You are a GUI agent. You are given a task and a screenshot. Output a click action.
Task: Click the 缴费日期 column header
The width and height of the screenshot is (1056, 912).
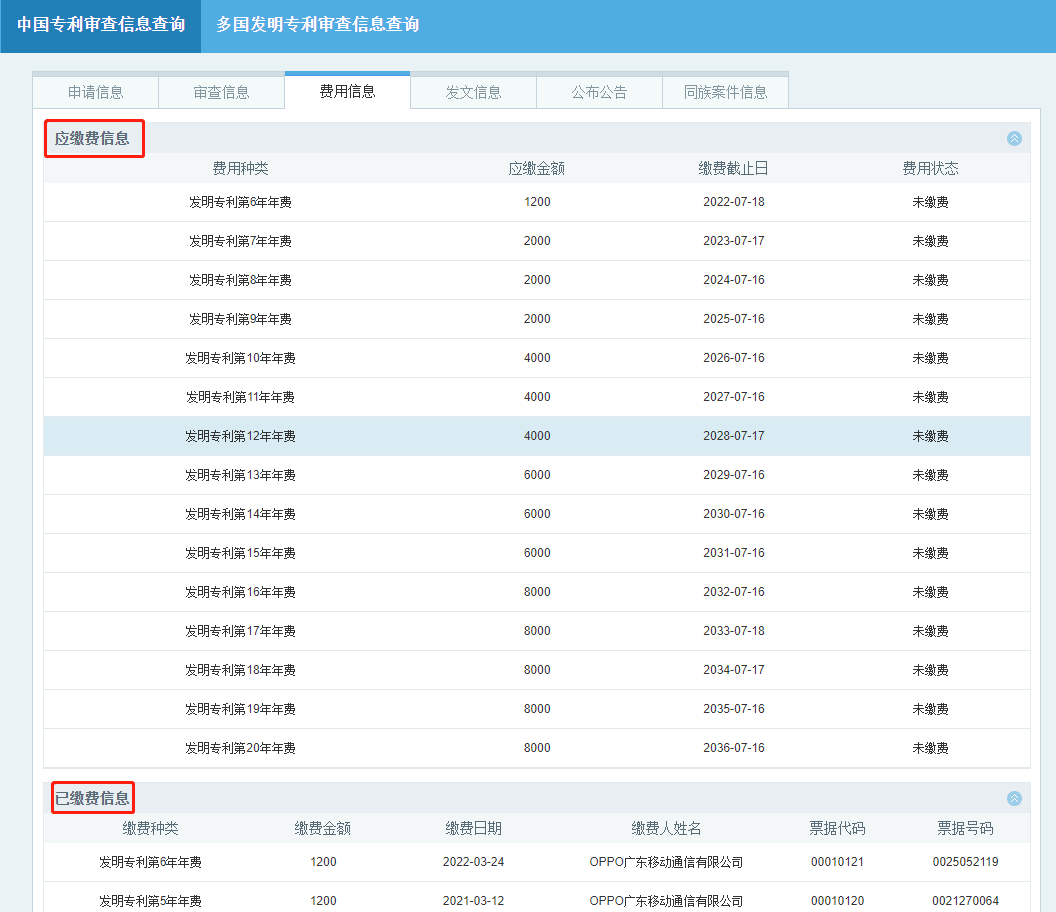coord(473,828)
